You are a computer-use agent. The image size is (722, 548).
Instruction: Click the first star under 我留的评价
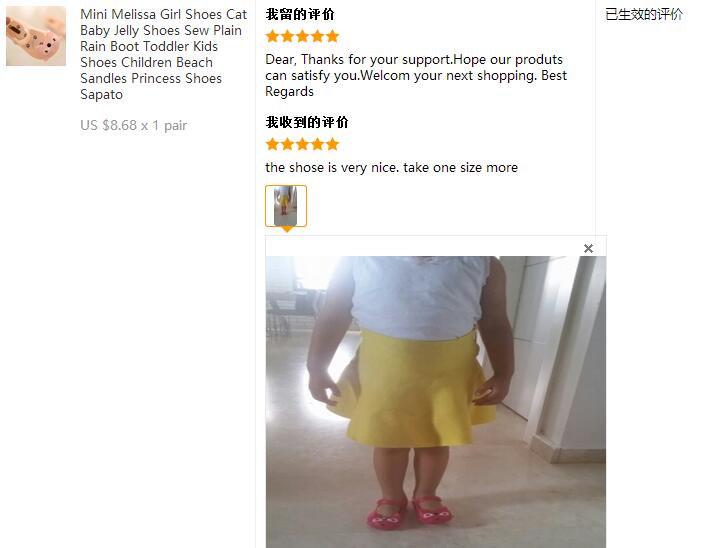pos(273,36)
